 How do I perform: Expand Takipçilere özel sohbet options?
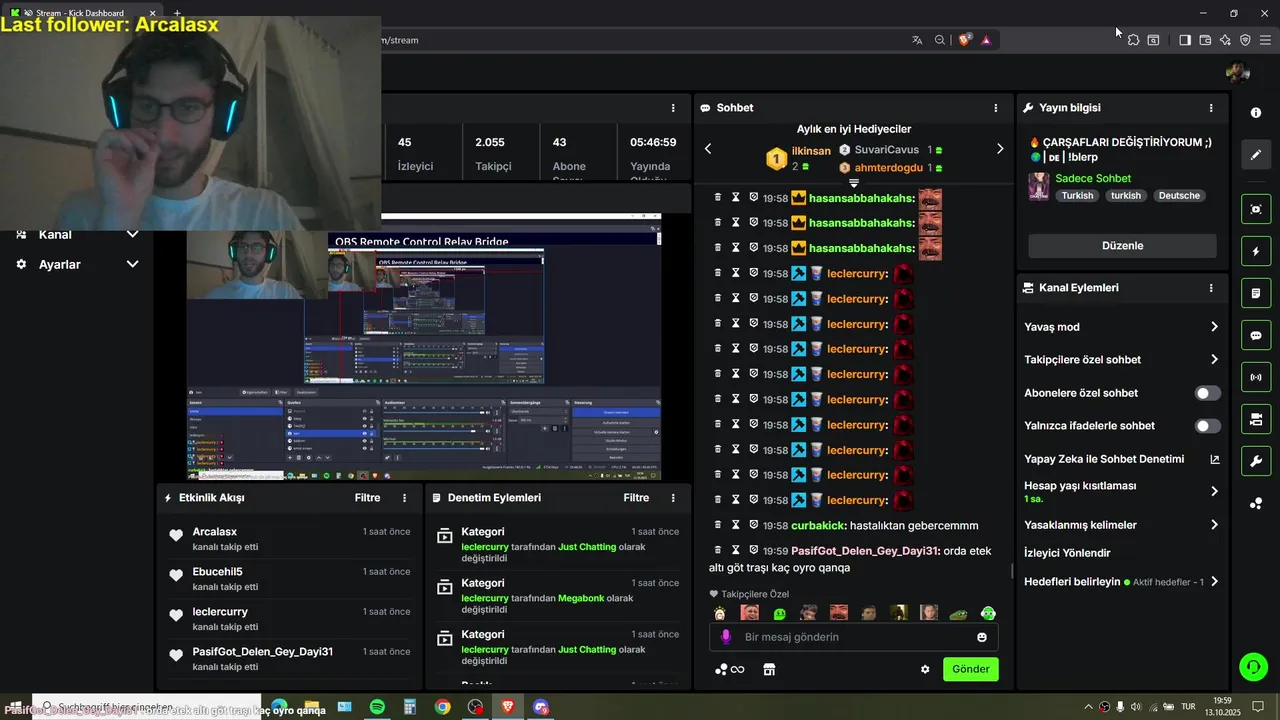[x=1214, y=359]
